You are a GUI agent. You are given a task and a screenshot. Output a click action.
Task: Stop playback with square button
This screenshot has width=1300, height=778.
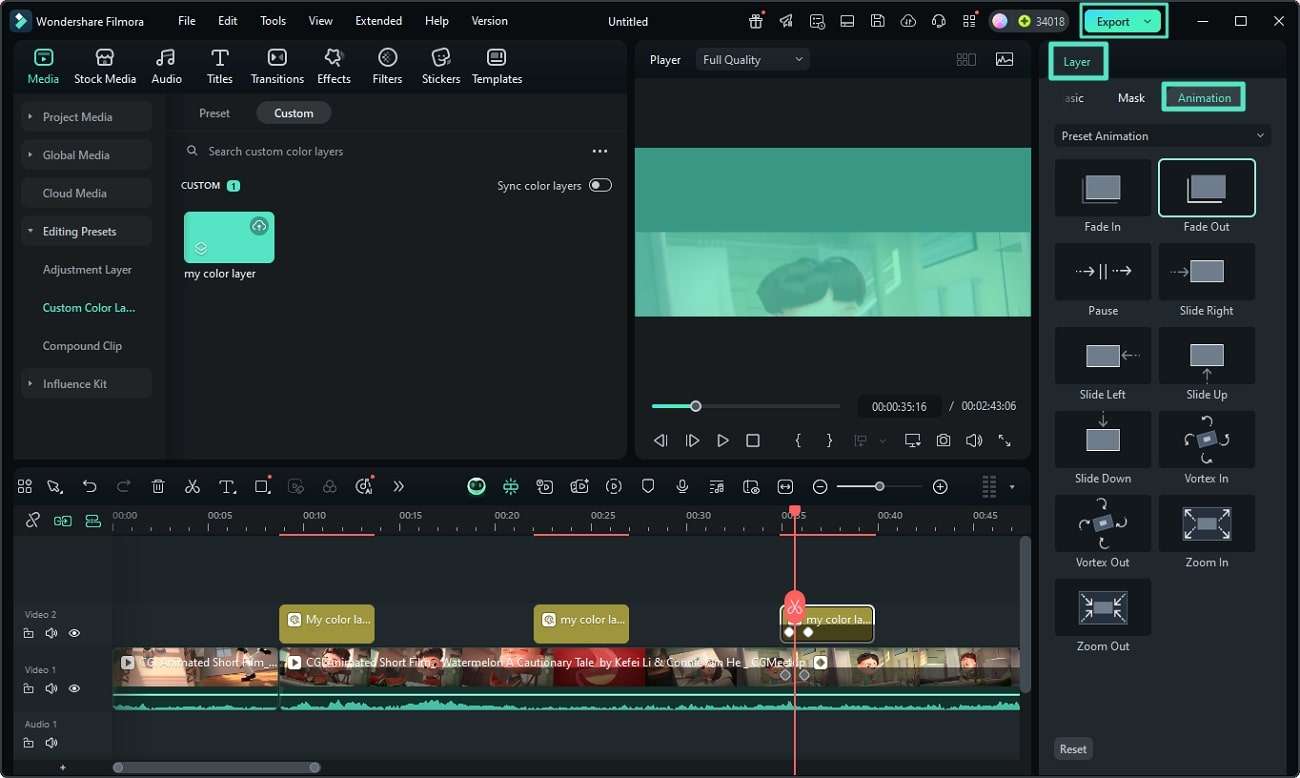click(x=753, y=440)
